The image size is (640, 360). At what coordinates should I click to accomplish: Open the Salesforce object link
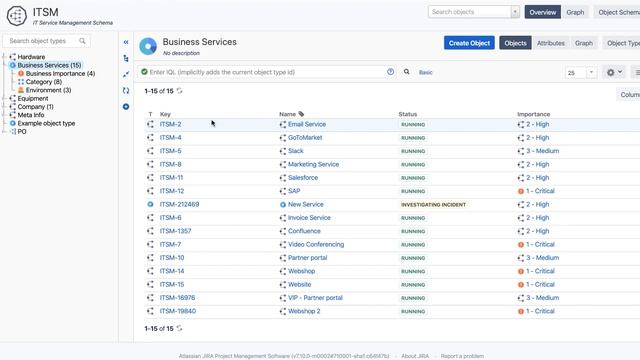(x=302, y=178)
